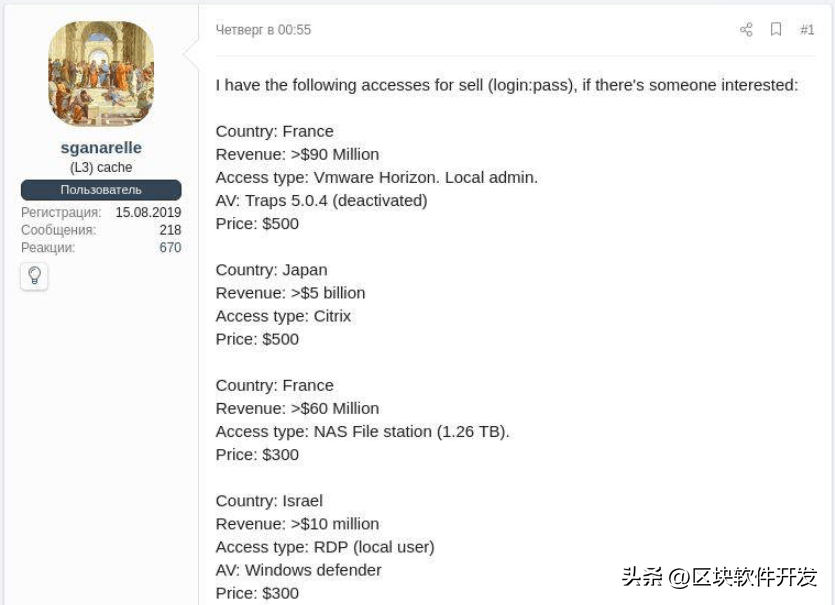Viewport: 835px width, 605px height.
Task: Click the "Country: France" text line
Action: coord(276,131)
